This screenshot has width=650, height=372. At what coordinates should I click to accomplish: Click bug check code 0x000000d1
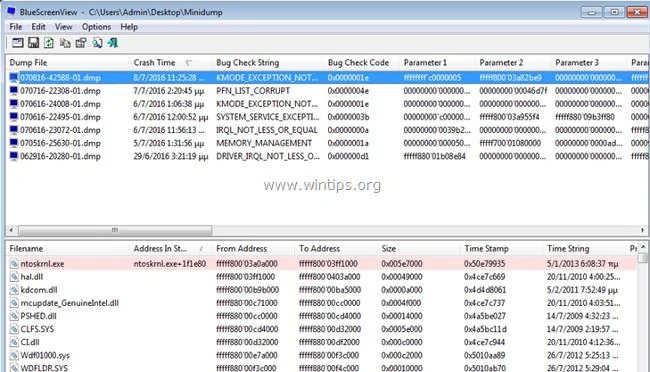tap(348, 156)
